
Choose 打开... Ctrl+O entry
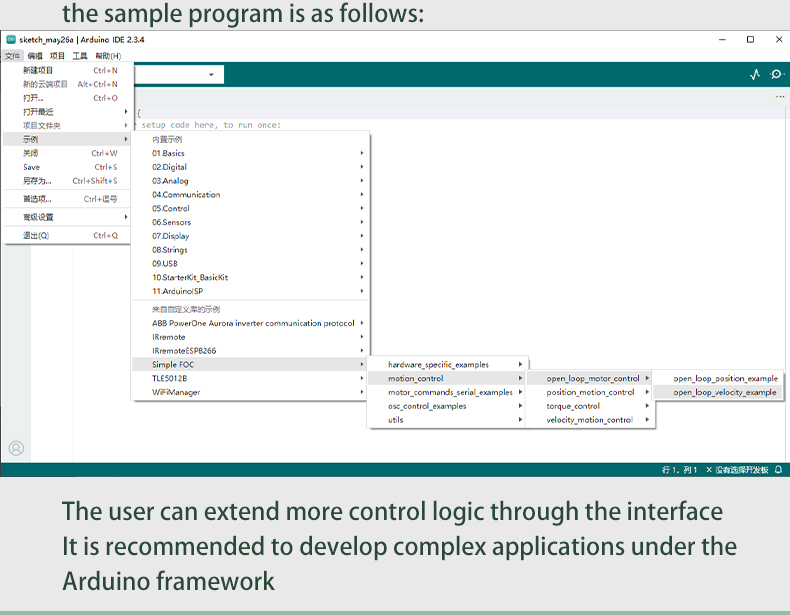pyautogui.click(x=67, y=98)
